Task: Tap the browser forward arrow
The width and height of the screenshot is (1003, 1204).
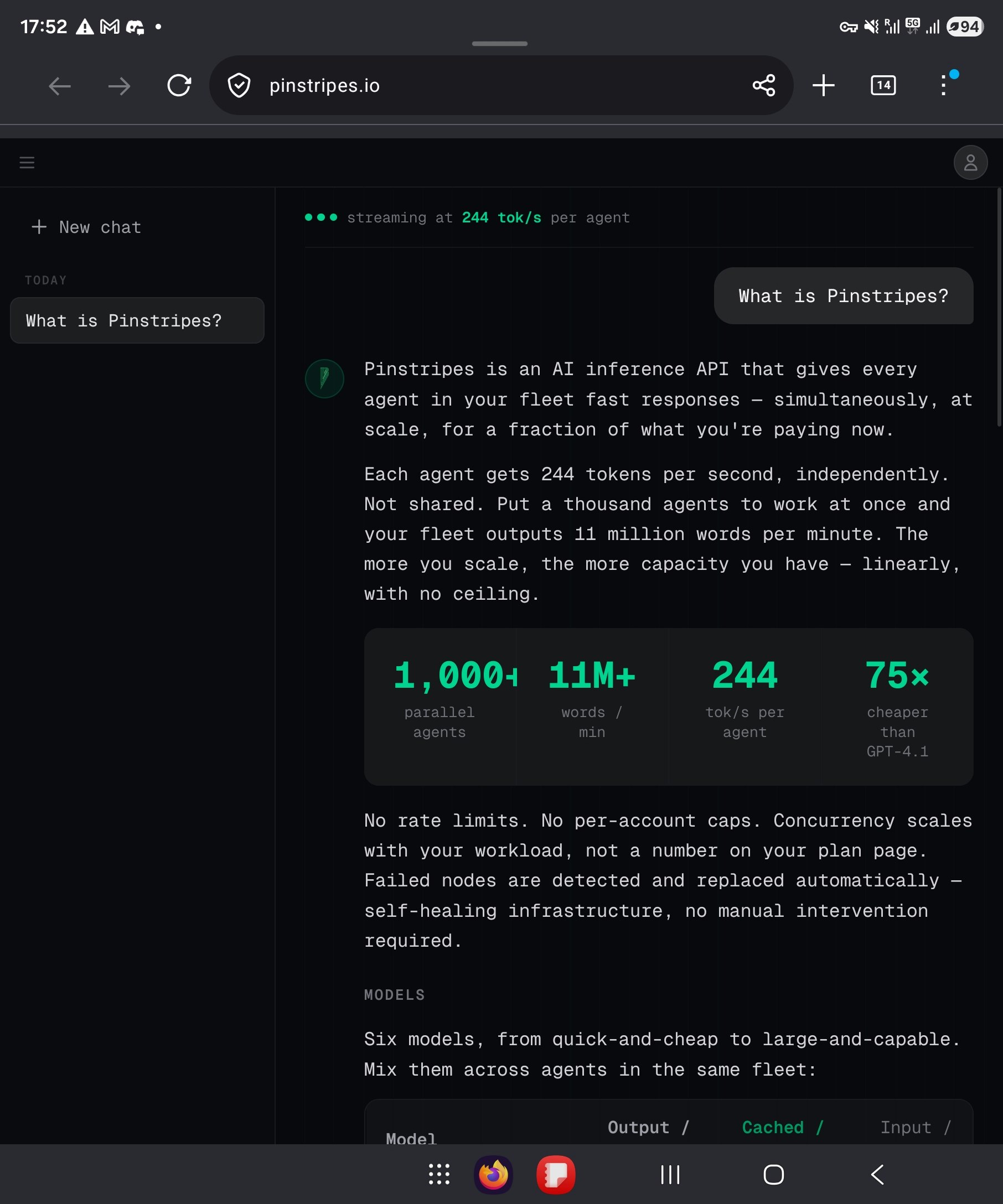Action: [119, 86]
